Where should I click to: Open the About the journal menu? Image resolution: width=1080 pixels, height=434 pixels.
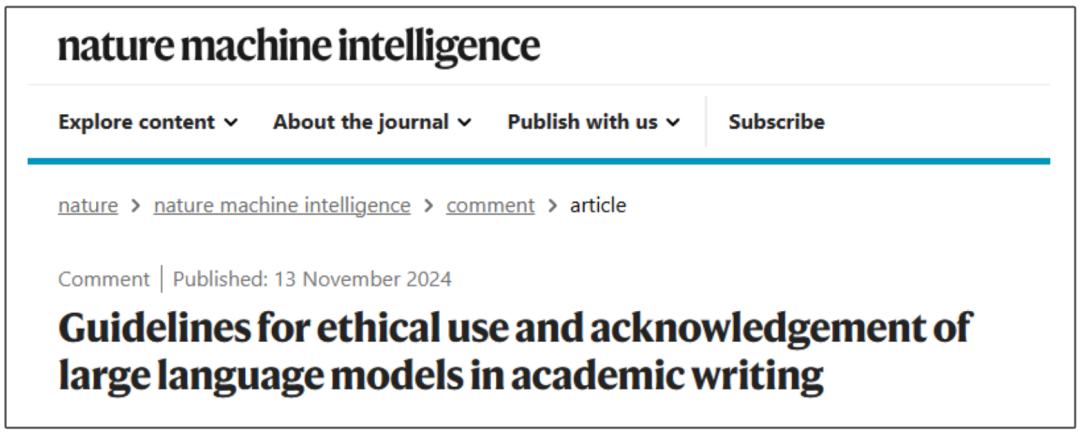click(x=361, y=122)
